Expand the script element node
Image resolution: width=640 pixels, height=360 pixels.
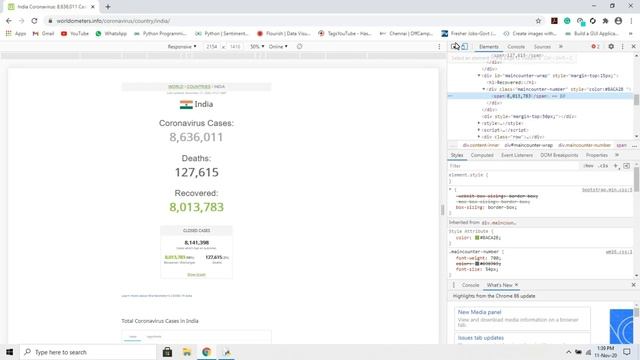point(479,130)
